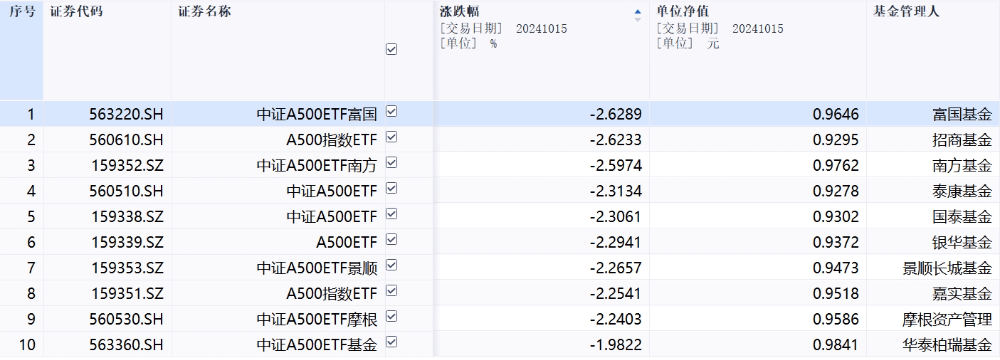This screenshot has width=1000, height=360.
Task: Click code cell 560530.SH
Action: click(x=127, y=319)
